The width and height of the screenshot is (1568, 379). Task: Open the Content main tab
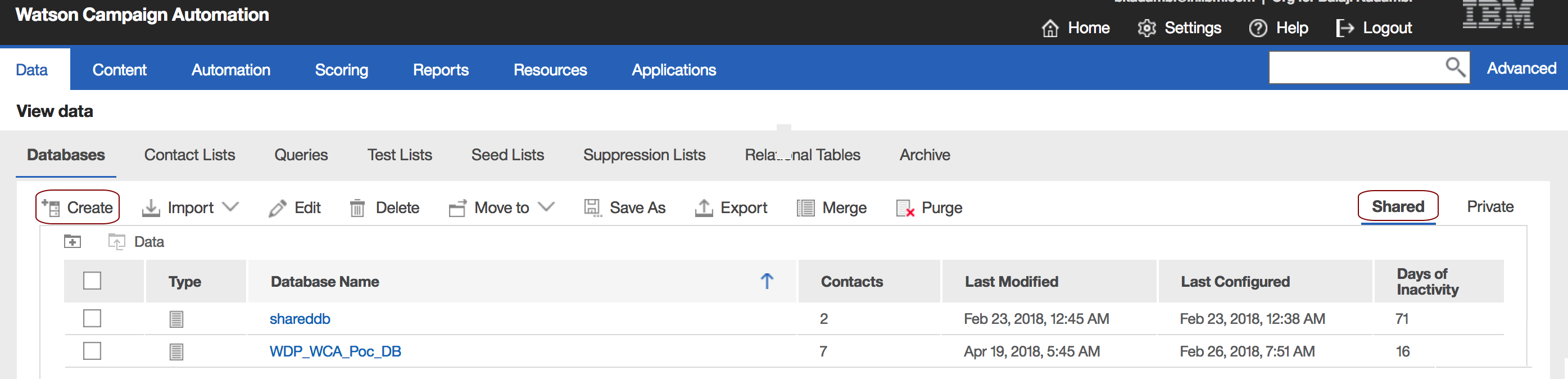click(119, 70)
